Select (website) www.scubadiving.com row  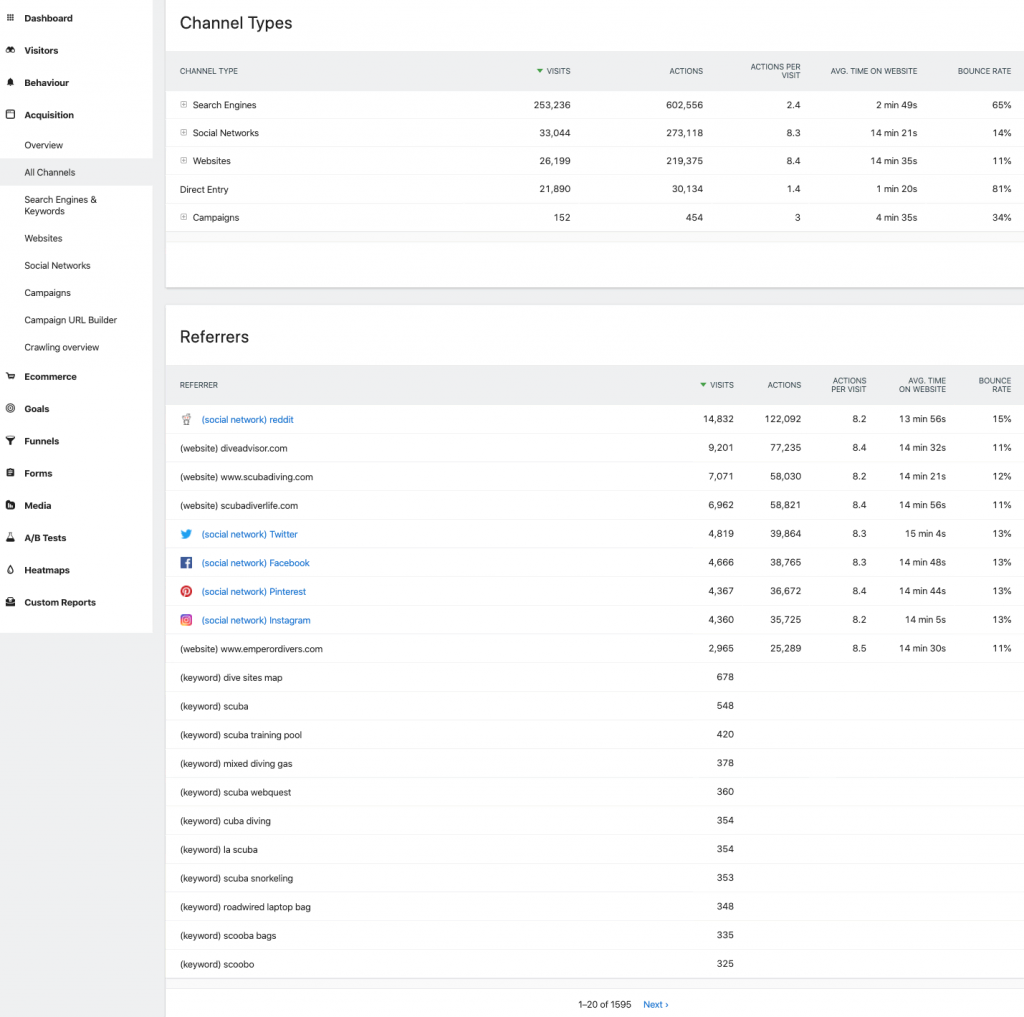point(595,477)
